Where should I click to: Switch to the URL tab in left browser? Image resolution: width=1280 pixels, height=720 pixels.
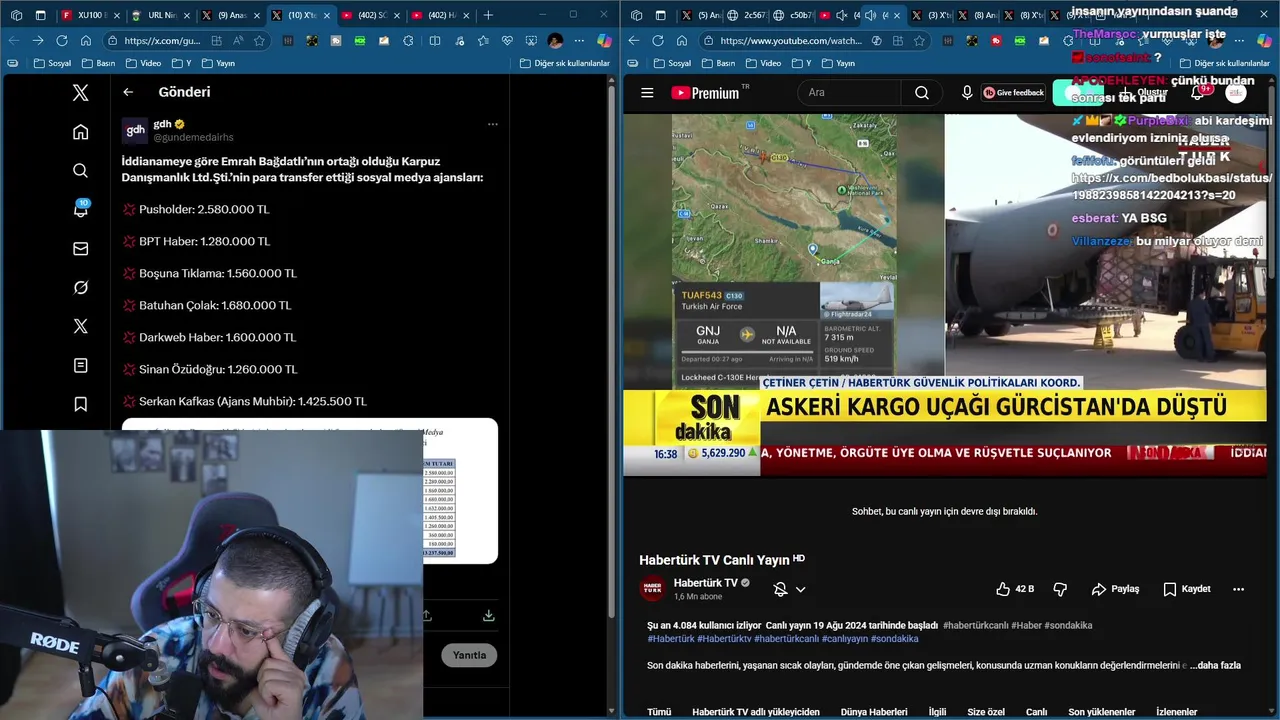click(160, 15)
